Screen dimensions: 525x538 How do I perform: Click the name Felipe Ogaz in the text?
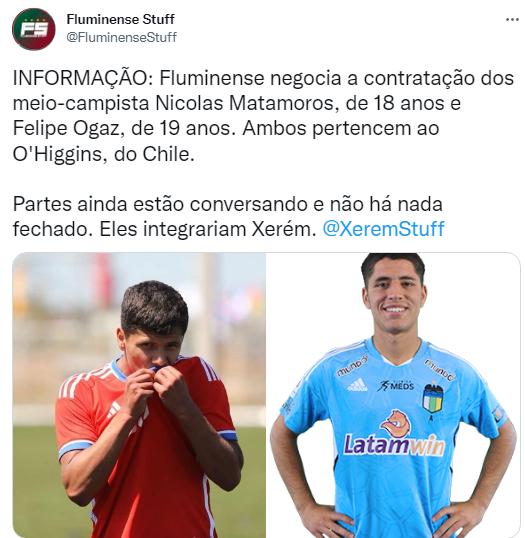click(66, 128)
